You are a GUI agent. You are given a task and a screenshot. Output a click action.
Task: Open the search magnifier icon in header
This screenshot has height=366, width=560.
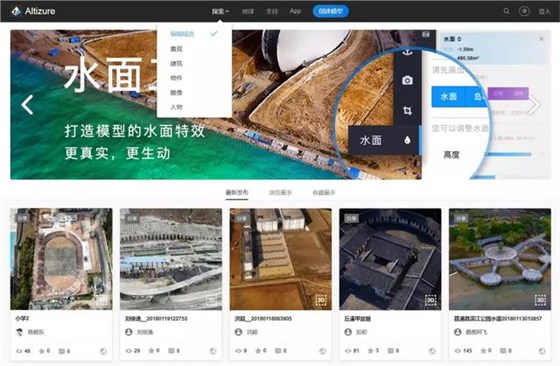tap(506, 11)
